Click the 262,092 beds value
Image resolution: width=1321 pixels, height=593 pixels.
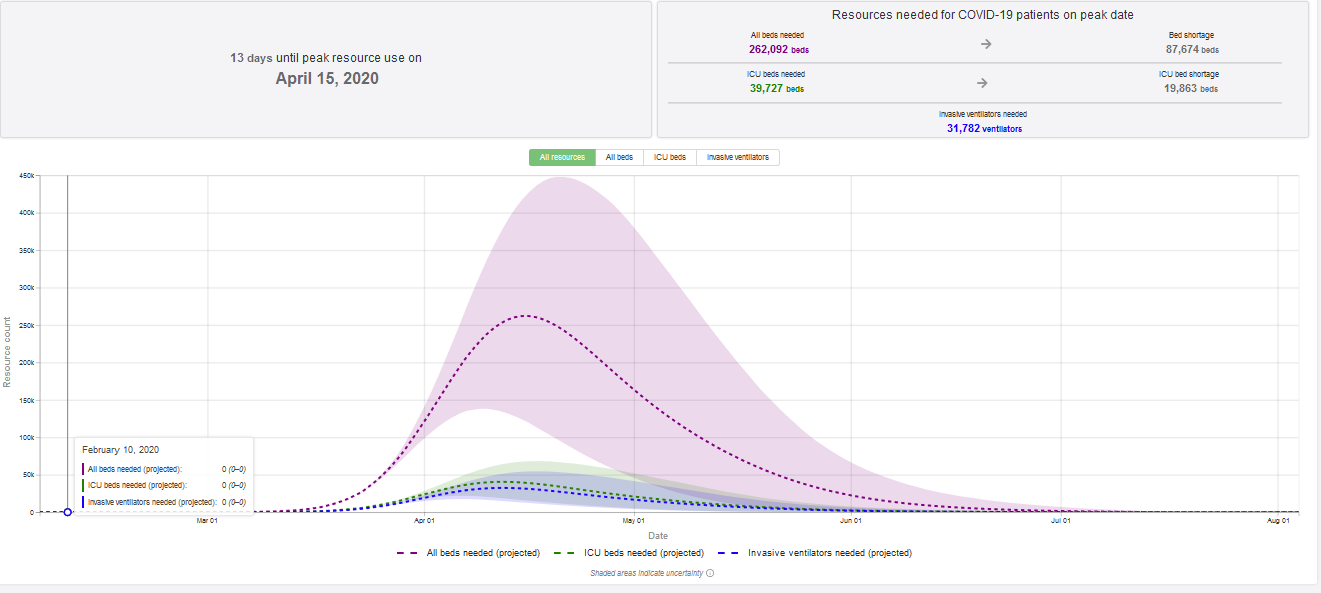(778, 49)
